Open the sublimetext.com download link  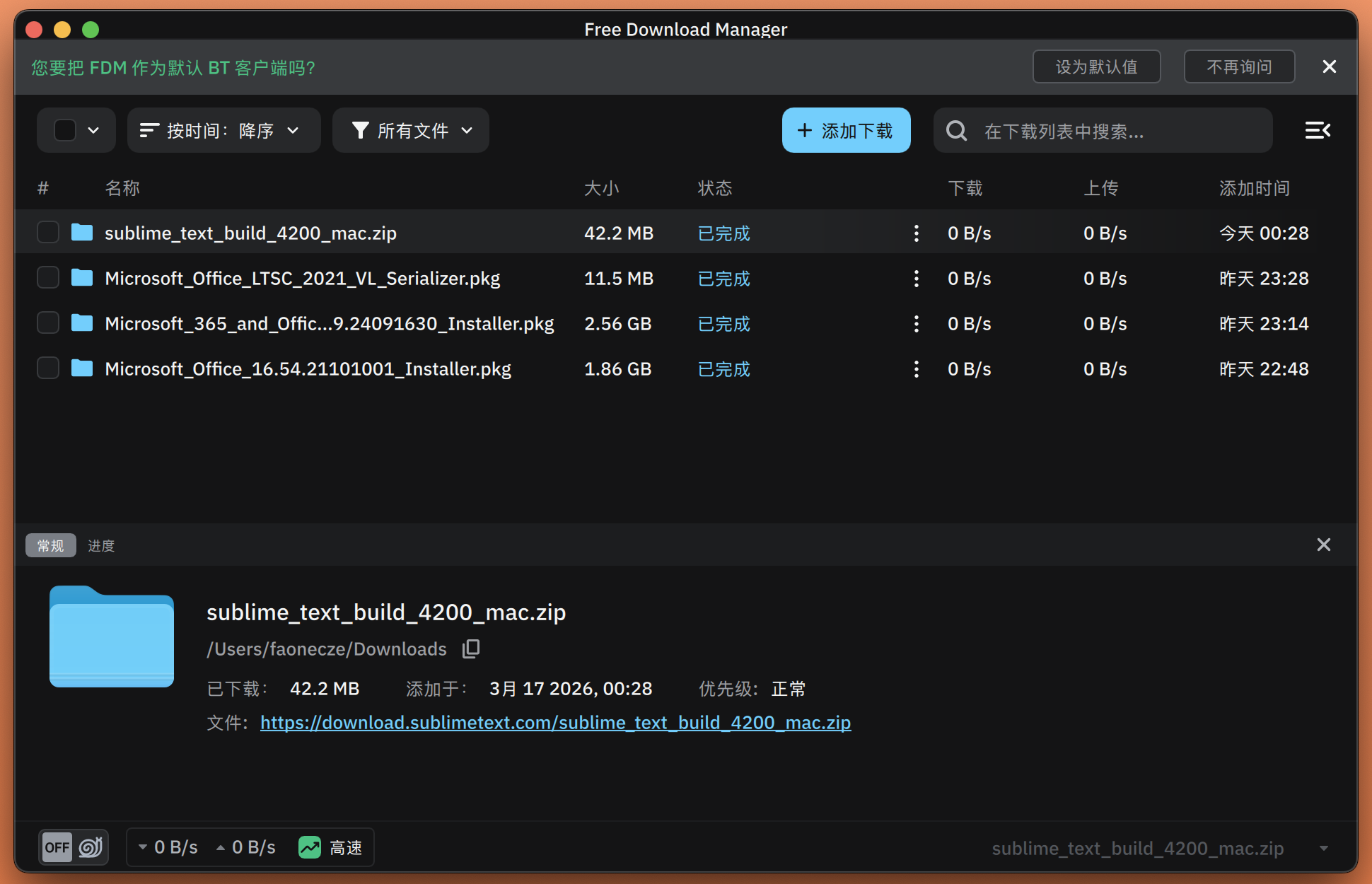tap(555, 723)
